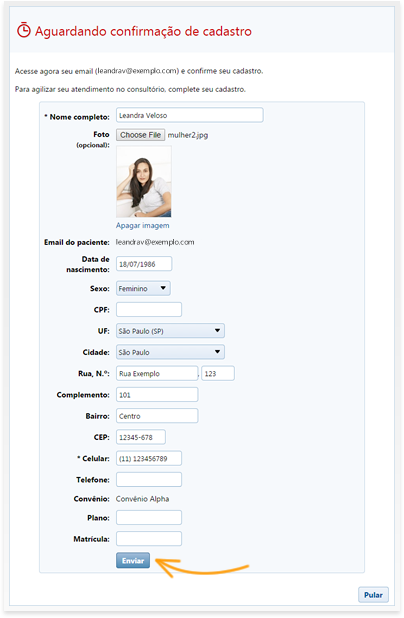Click the empty CPF field
This screenshot has height=618, width=404.
pyautogui.click(x=149, y=310)
